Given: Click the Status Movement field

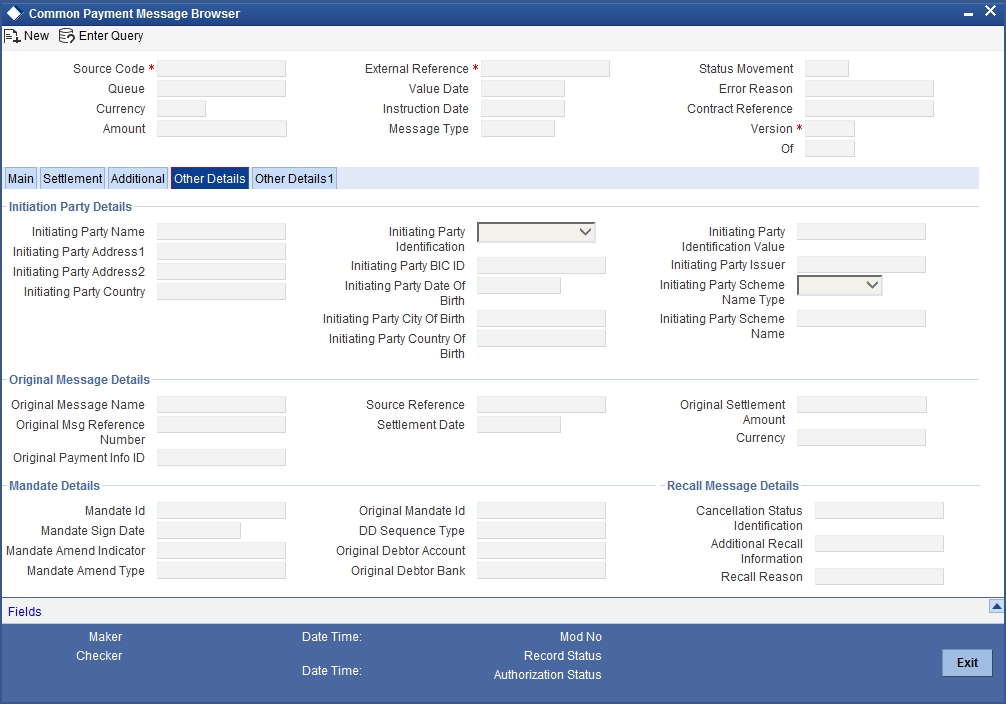Looking at the screenshot, I should pyautogui.click(x=827, y=69).
